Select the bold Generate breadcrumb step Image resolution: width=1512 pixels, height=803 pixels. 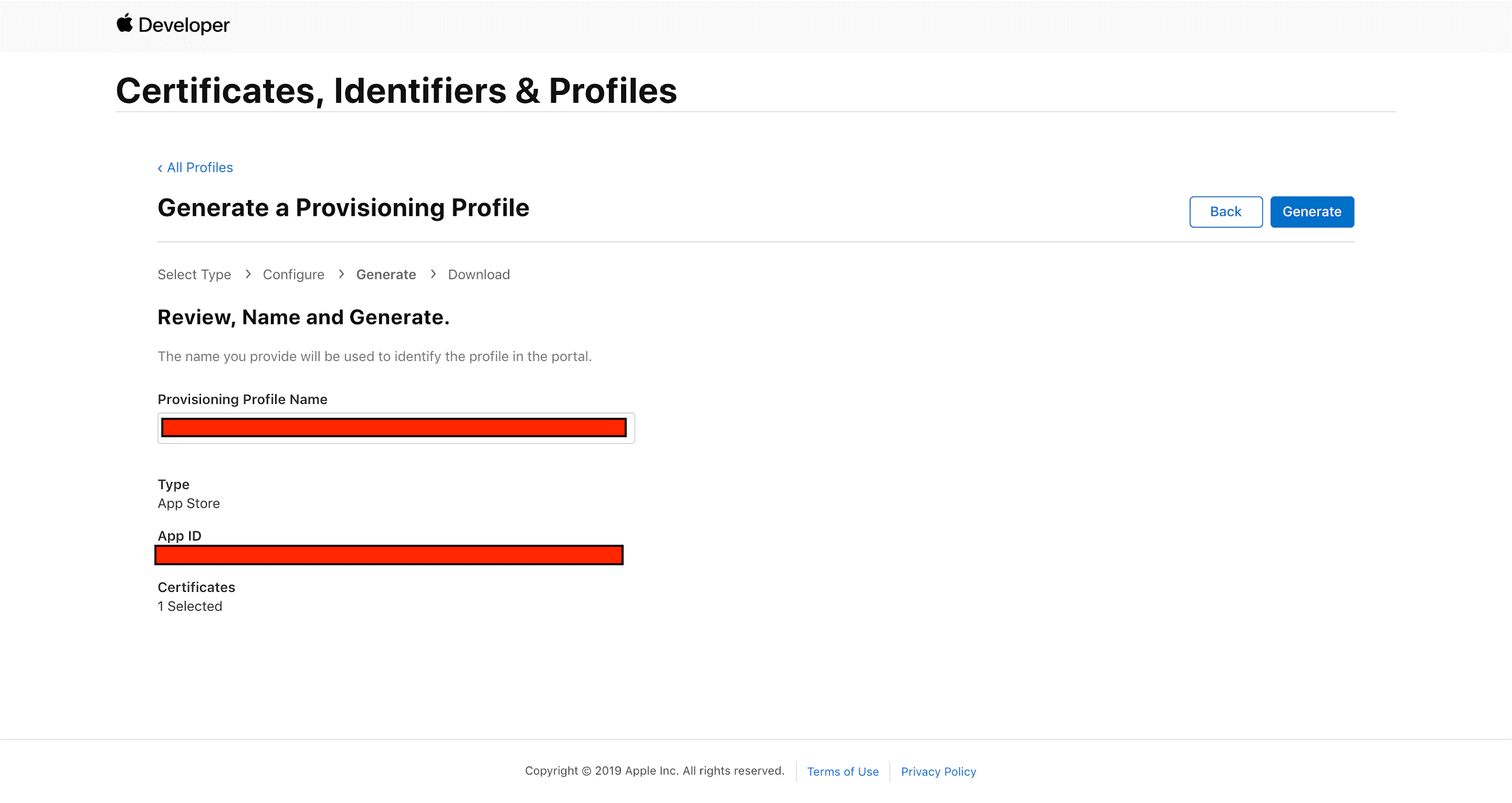point(386,275)
